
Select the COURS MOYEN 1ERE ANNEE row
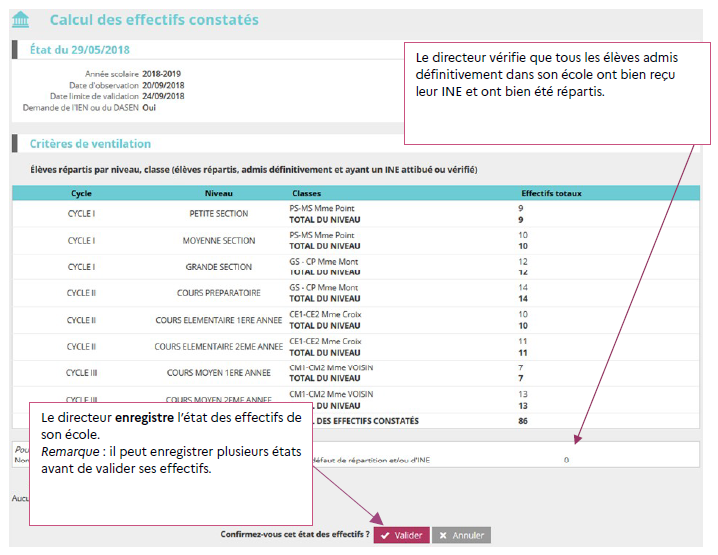[x=219, y=373]
